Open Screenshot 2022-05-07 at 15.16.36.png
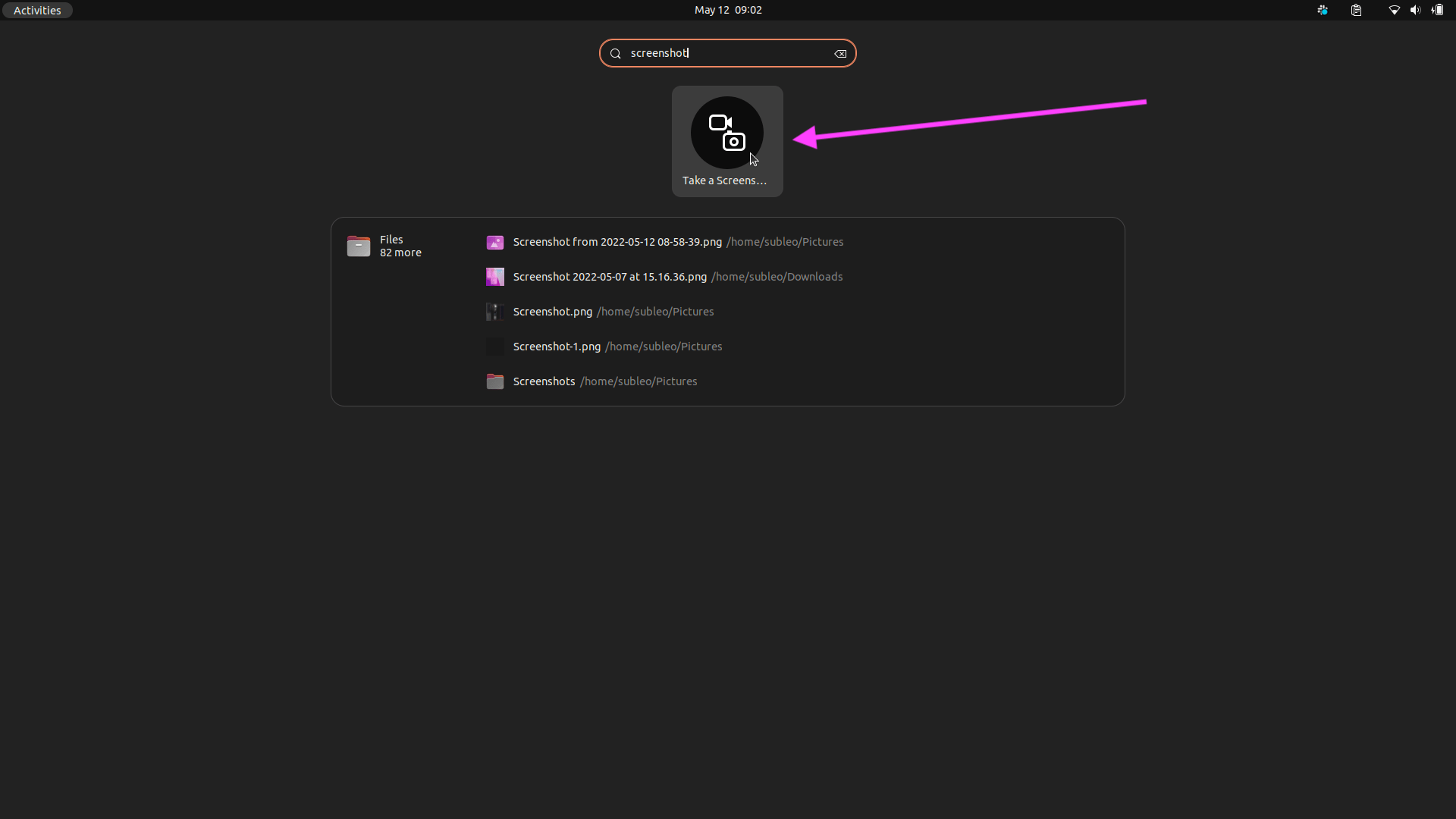The width and height of the screenshot is (1456, 819). (x=610, y=277)
